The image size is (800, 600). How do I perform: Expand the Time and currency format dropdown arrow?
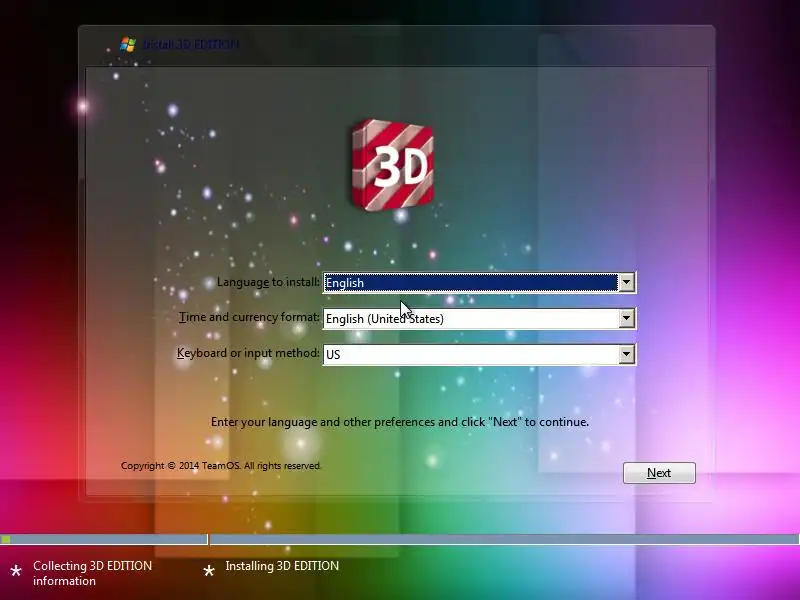click(x=626, y=318)
